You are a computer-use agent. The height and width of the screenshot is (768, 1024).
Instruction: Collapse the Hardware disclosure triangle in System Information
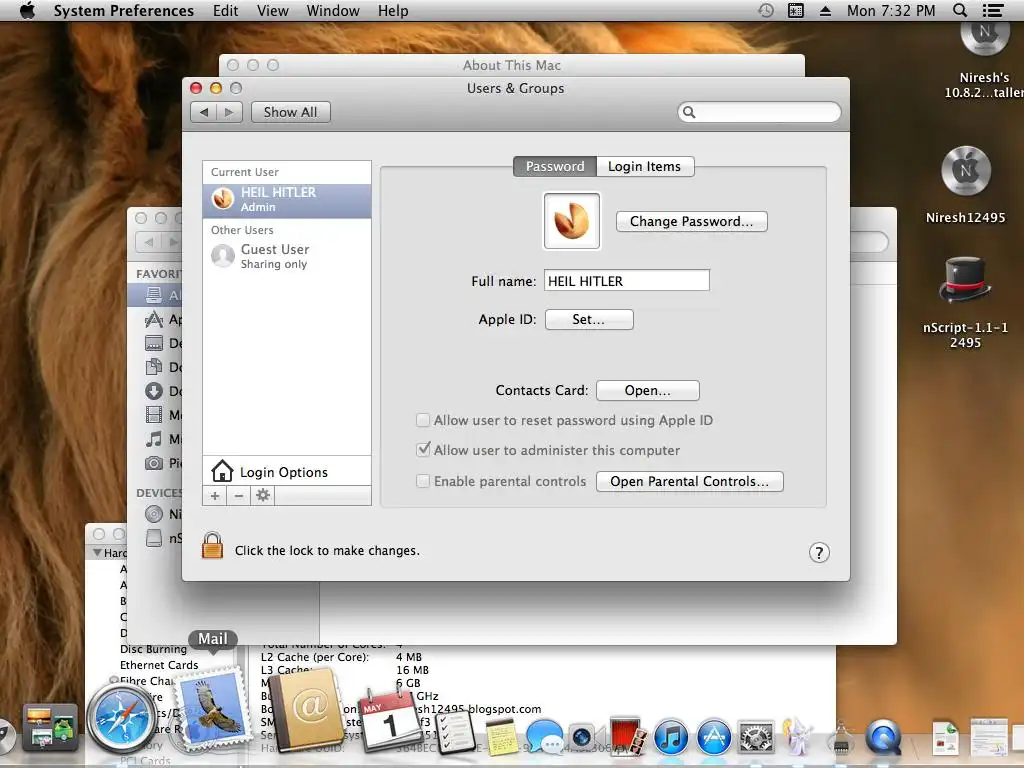(x=97, y=552)
